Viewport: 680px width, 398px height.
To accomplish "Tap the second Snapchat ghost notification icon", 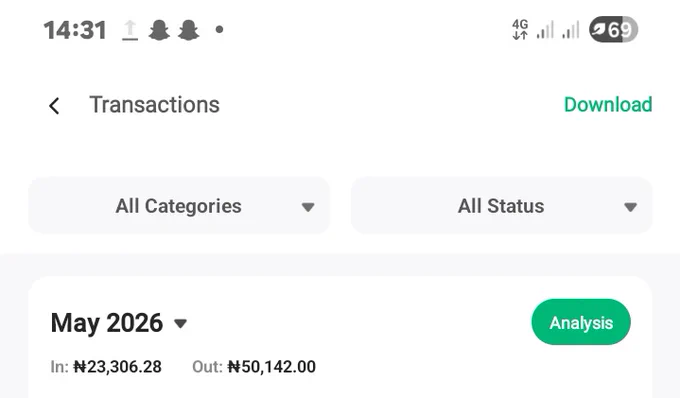I will pyautogui.click(x=189, y=30).
